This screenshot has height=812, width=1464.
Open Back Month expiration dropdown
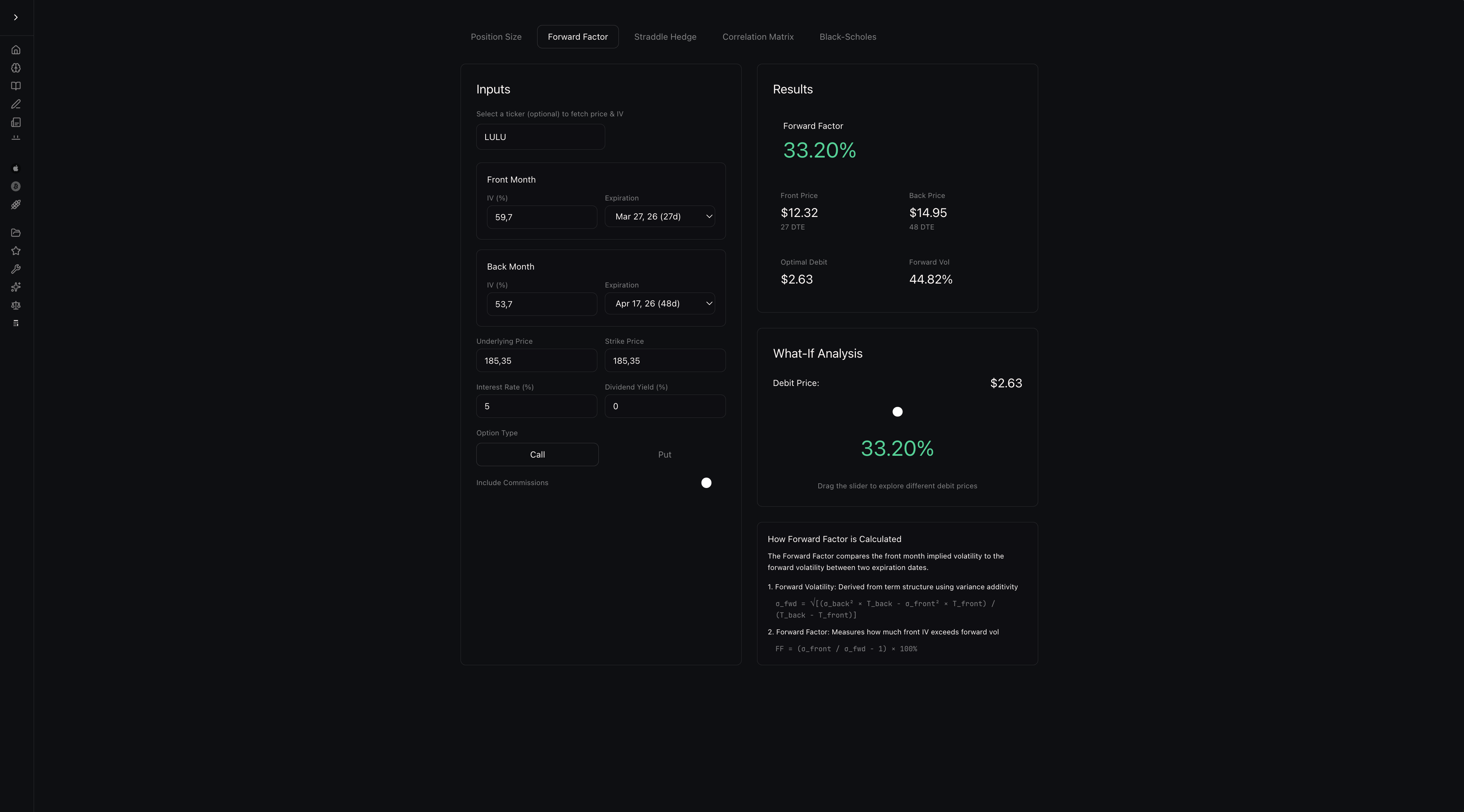pos(659,304)
